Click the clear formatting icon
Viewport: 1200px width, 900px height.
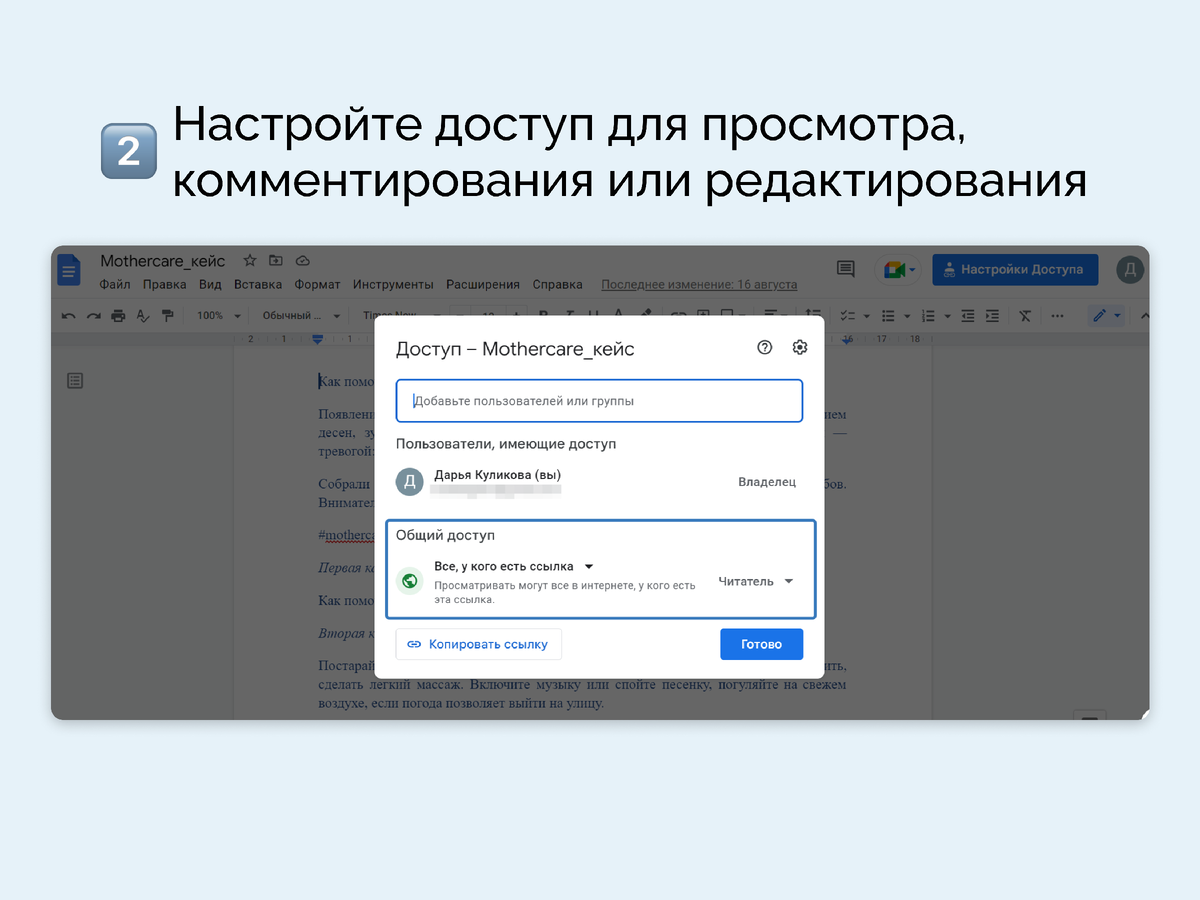1025,316
